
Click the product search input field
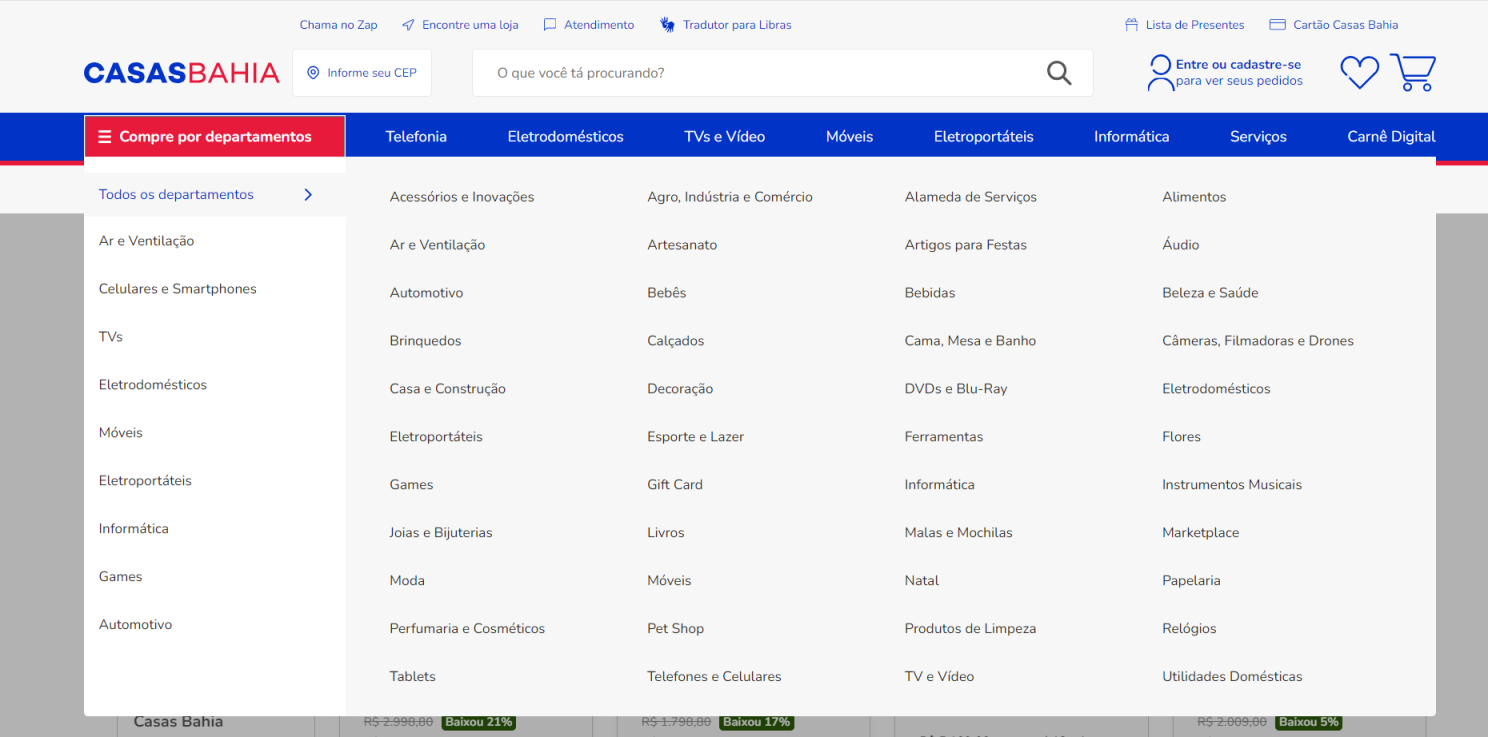pyautogui.click(x=760, y=73)
